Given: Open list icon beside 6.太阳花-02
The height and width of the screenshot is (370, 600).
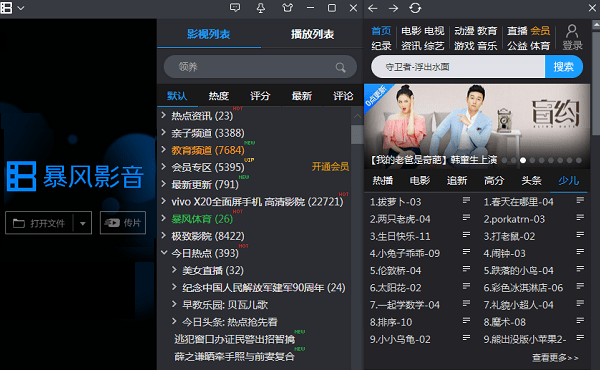Looking at the screenshot, I should 466,286.
